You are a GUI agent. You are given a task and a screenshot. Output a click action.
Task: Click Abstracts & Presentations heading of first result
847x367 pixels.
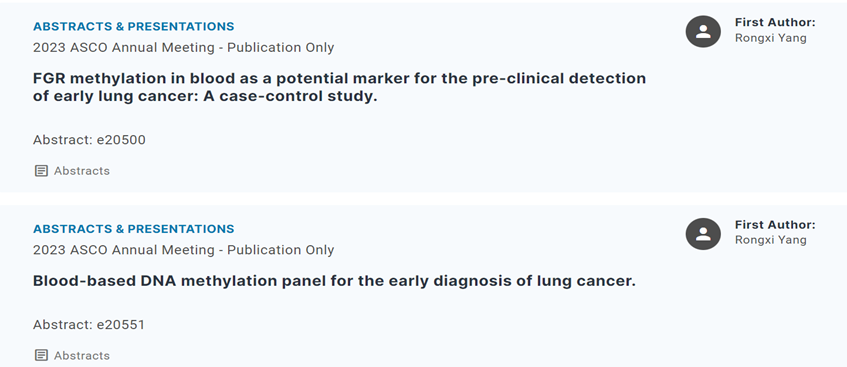[x=133, y=26]
